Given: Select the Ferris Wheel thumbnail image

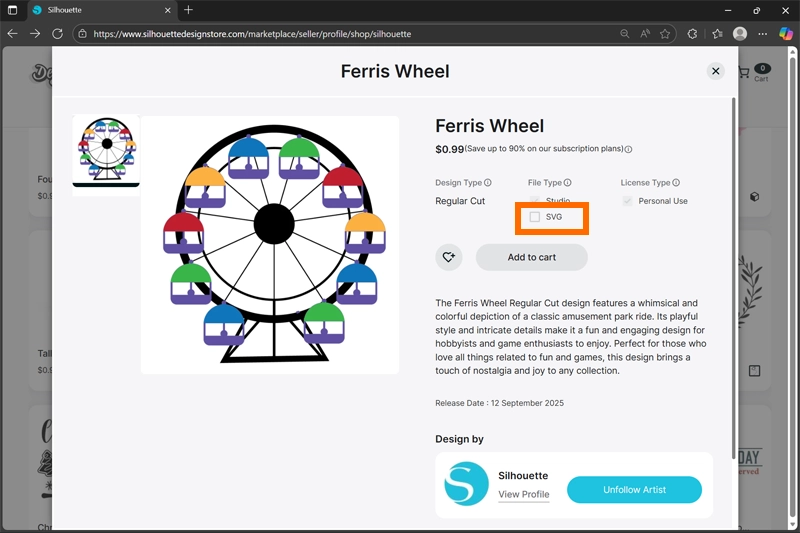Looking at the screenshot, I should pos(106,151).
